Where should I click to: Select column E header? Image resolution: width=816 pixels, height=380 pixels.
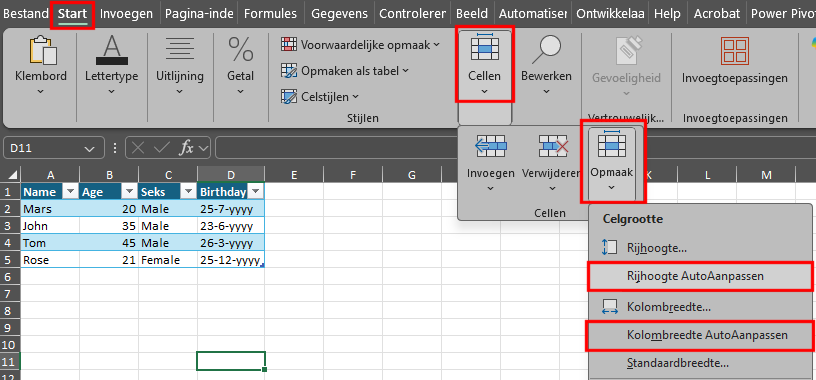pyautogui.click(x=294, y=175)
